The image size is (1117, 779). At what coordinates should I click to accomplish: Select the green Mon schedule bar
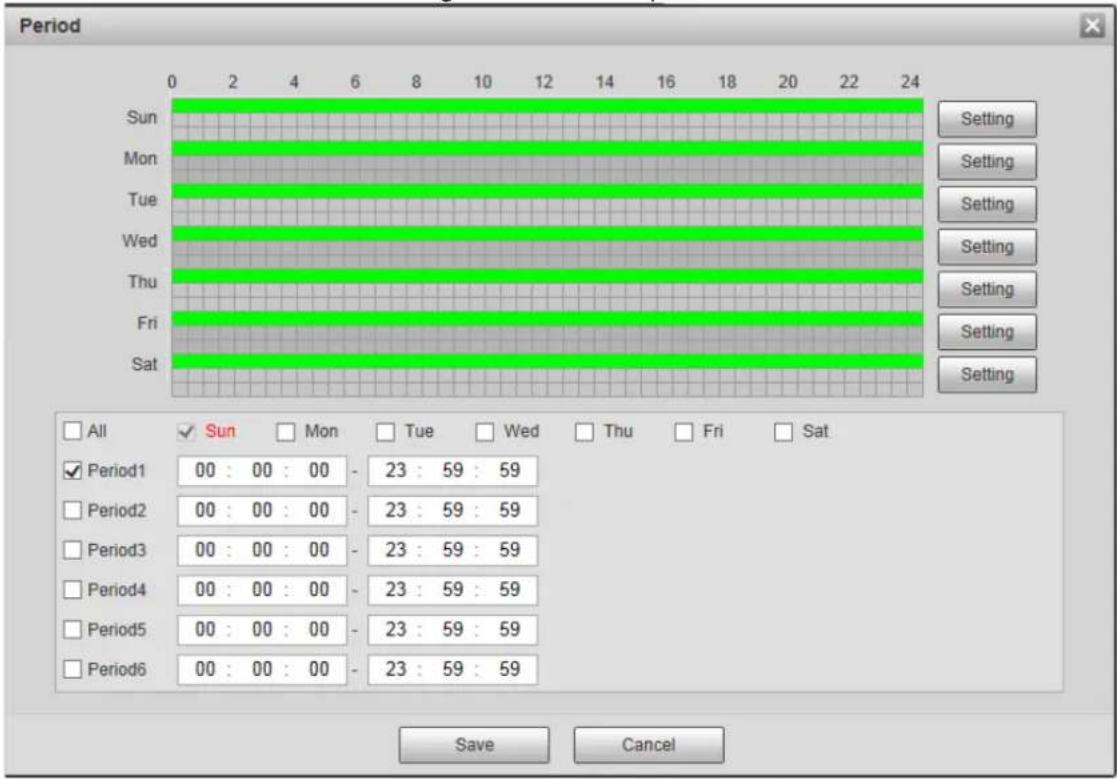547,149
